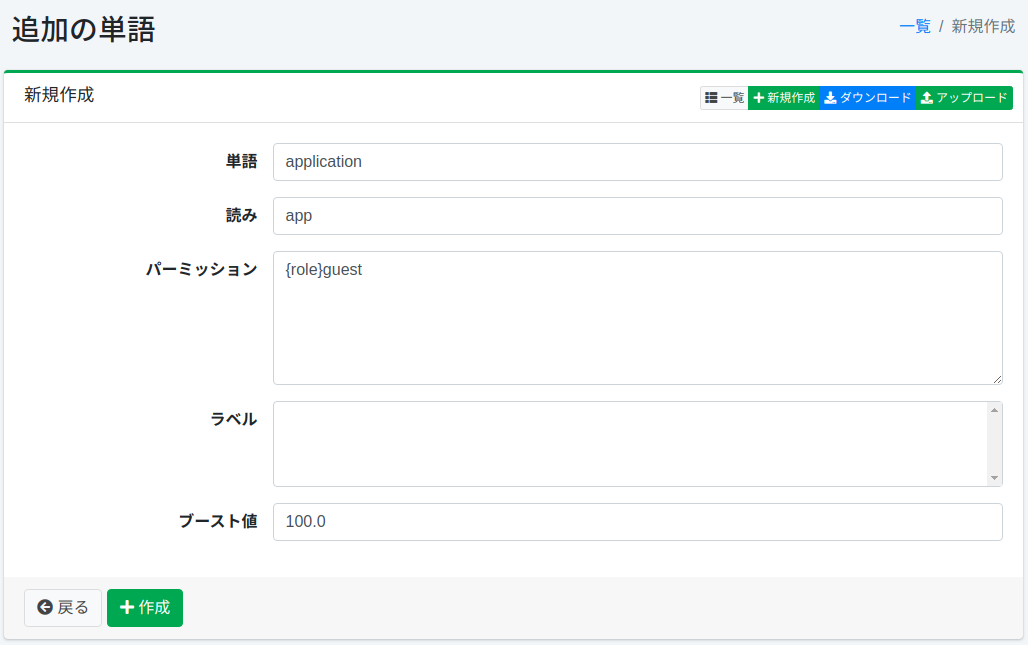Focus the ブースト値 field showing 100.0
This screenshot has height=645, width=1028.
point(637,522)
